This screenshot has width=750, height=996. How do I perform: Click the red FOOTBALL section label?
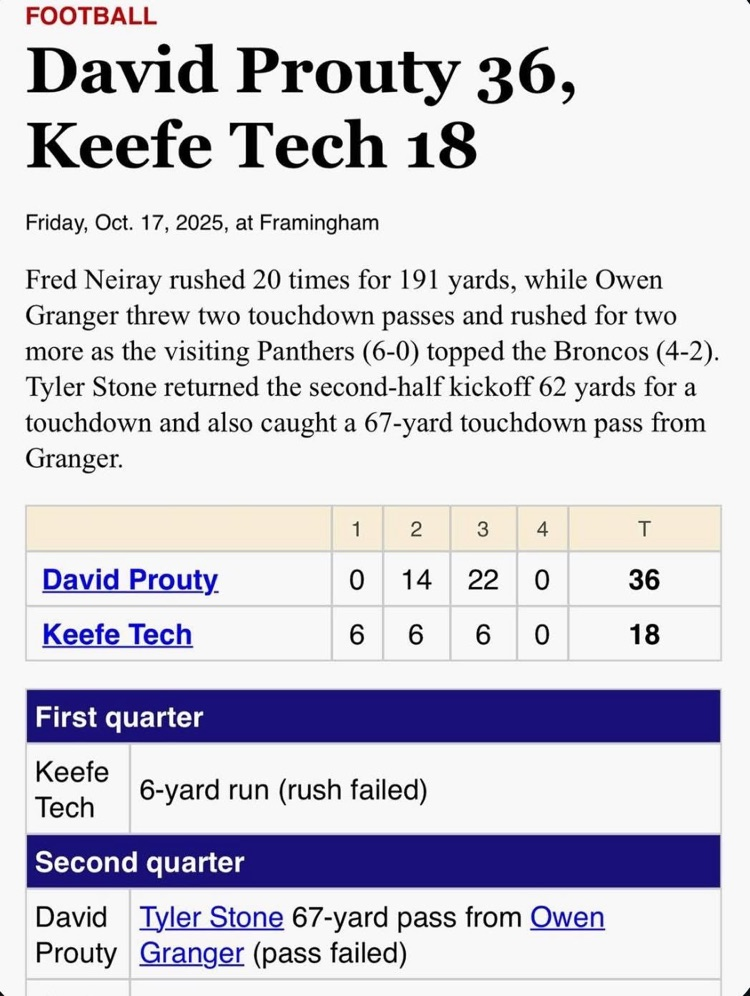click(x=91, y=16)
